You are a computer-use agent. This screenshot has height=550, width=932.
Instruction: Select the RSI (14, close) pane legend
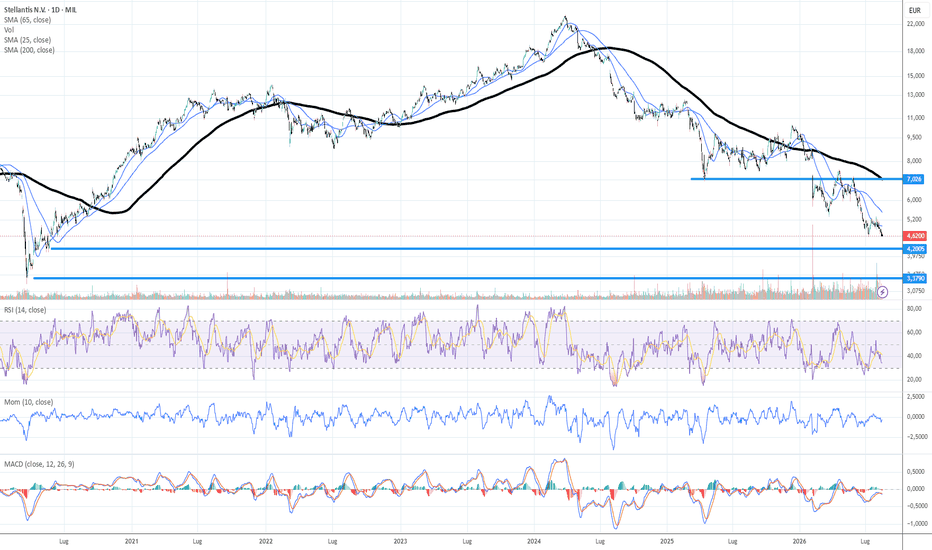point(25,310)
